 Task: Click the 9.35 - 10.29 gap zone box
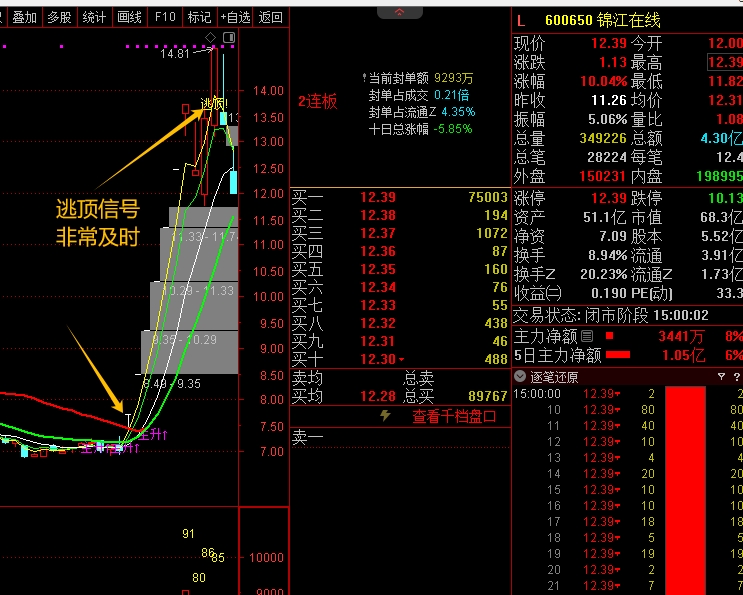click(x=190, y=352)
